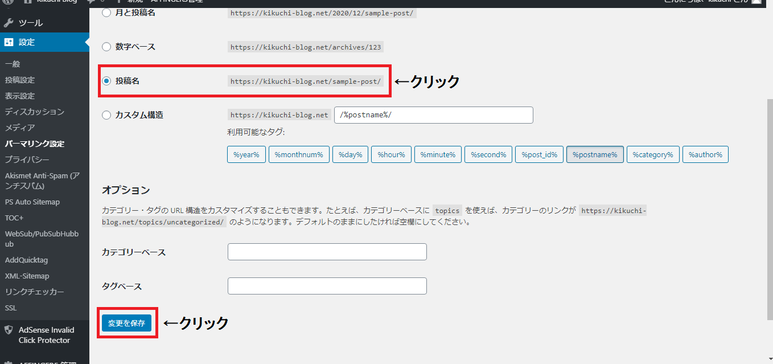Focus the custom structure /%postname%/ field

click(434, 115)
